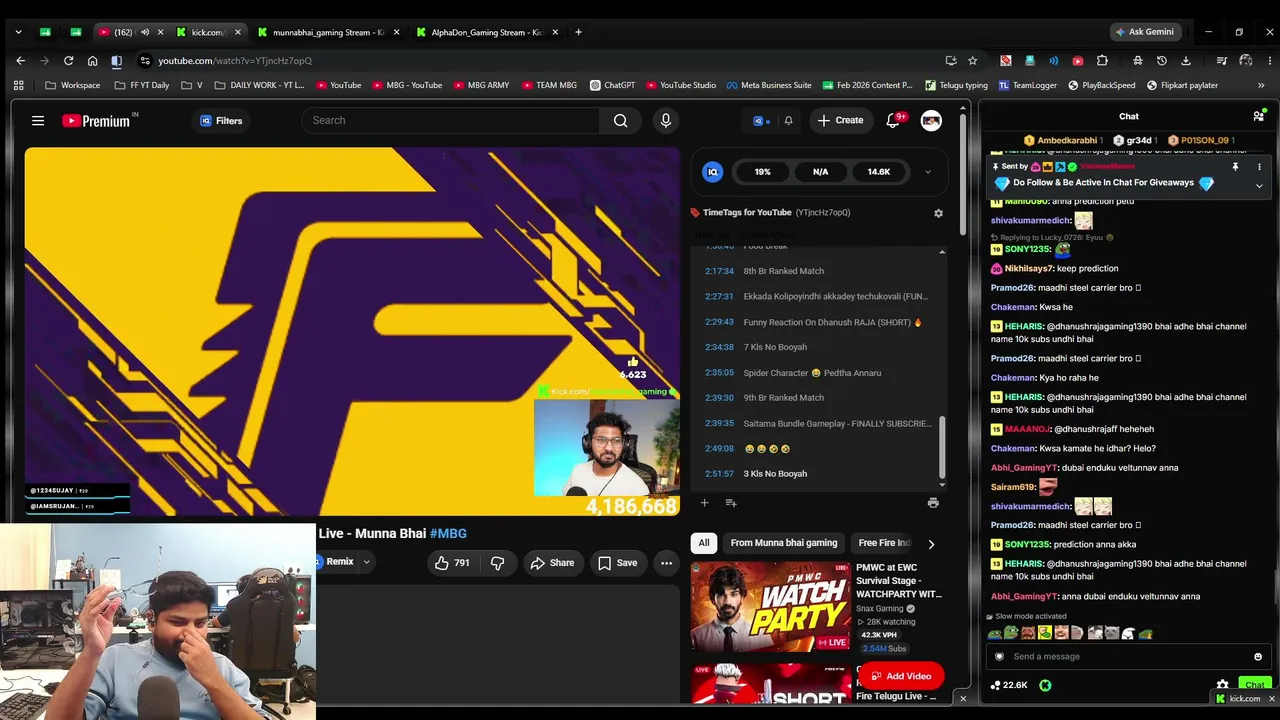This screenshot has width=1280, height=720.
Task: Open more actions ellipsis under the video
Action: [666, 563]
